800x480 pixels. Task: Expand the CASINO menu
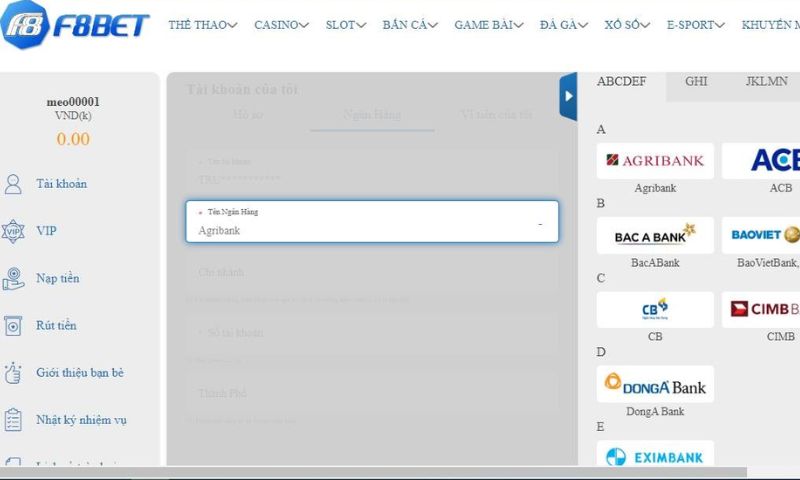(x=282, y=25)
